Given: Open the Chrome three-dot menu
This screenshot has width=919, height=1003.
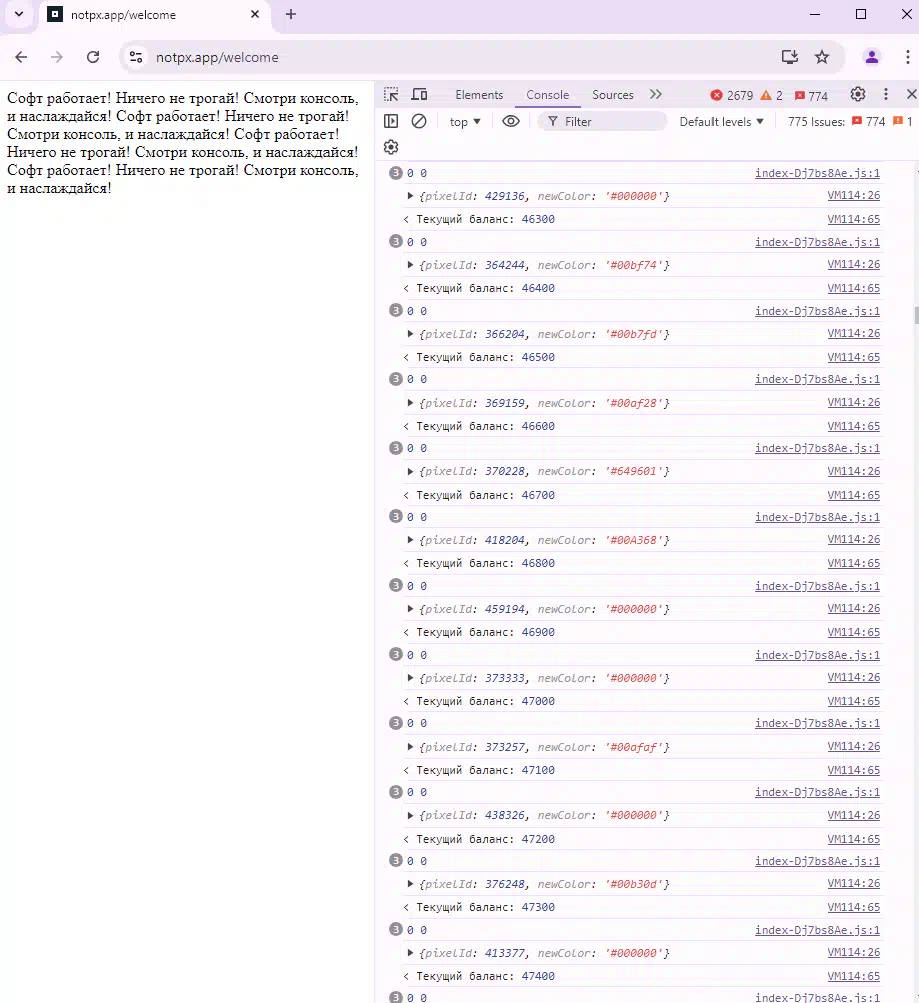Looking at the screenshot, I should coord(907,57).
